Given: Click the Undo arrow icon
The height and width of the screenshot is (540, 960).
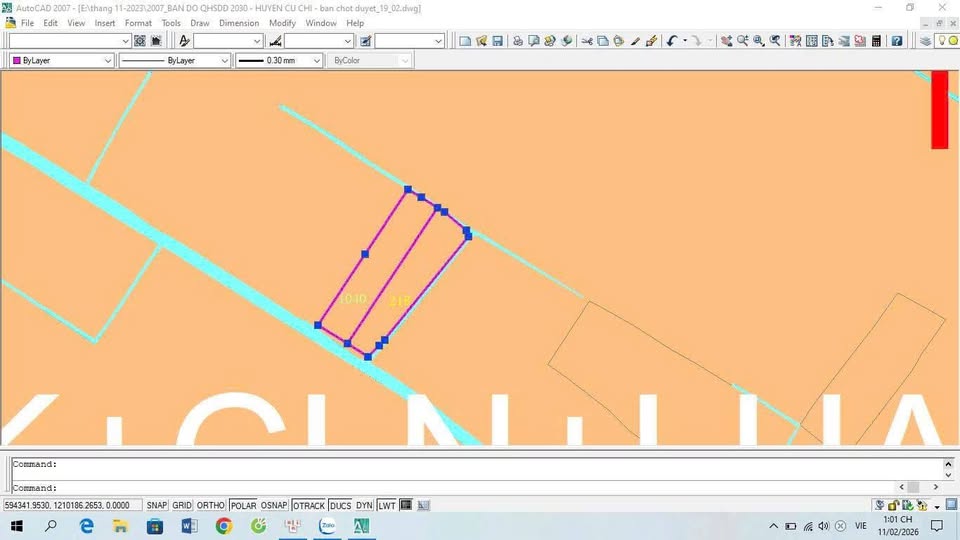Looking at the screenshot, I should [x=672, y=41].
